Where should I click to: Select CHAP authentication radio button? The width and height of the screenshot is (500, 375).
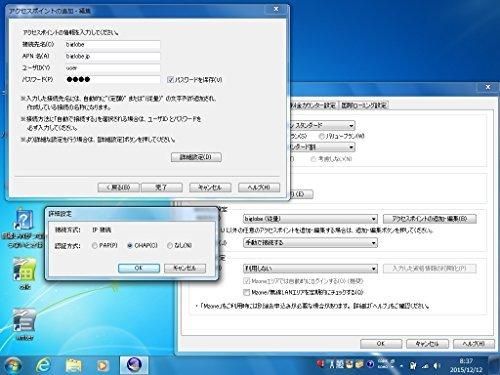click(130, 245)
